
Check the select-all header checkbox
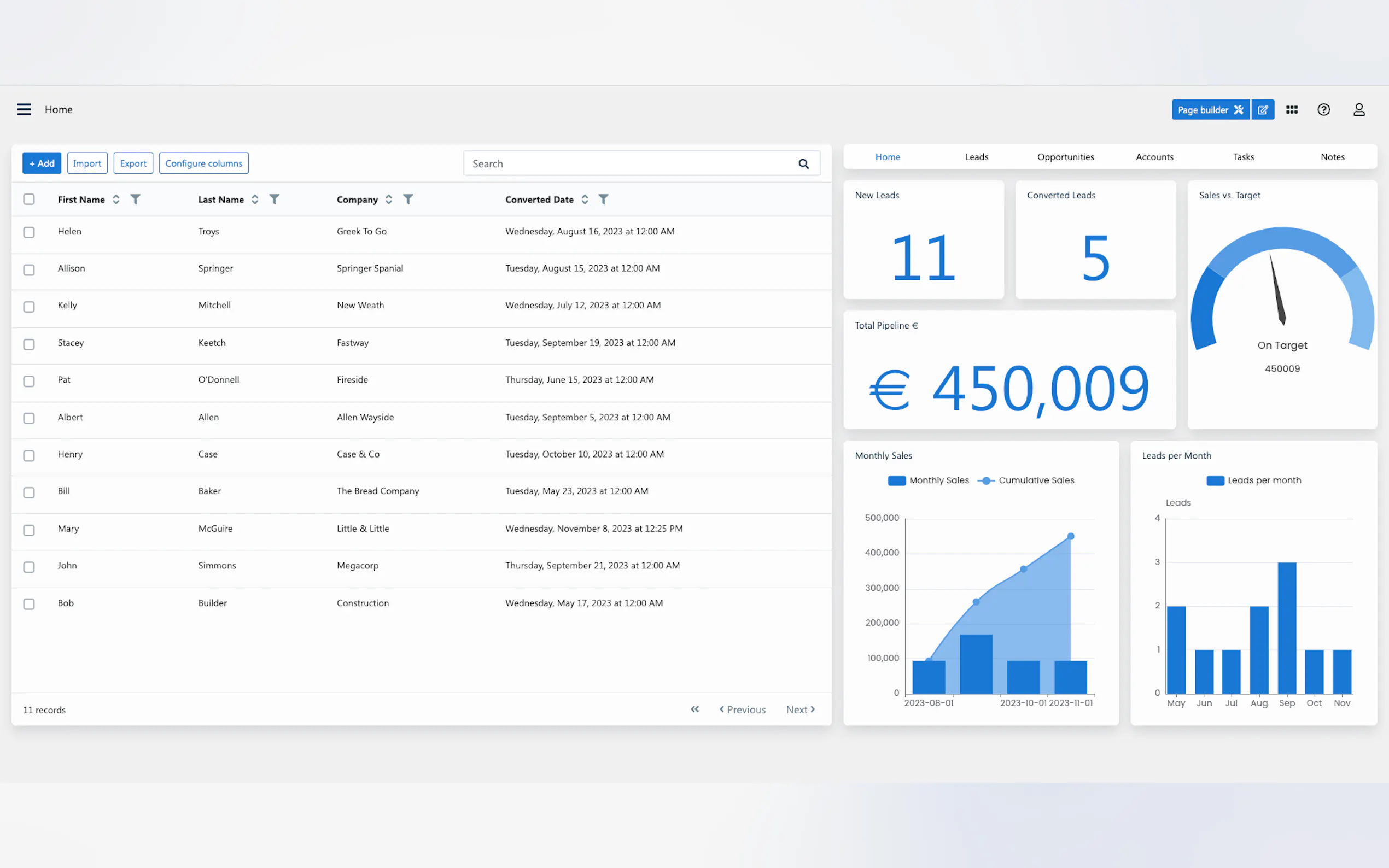point(29,199)
